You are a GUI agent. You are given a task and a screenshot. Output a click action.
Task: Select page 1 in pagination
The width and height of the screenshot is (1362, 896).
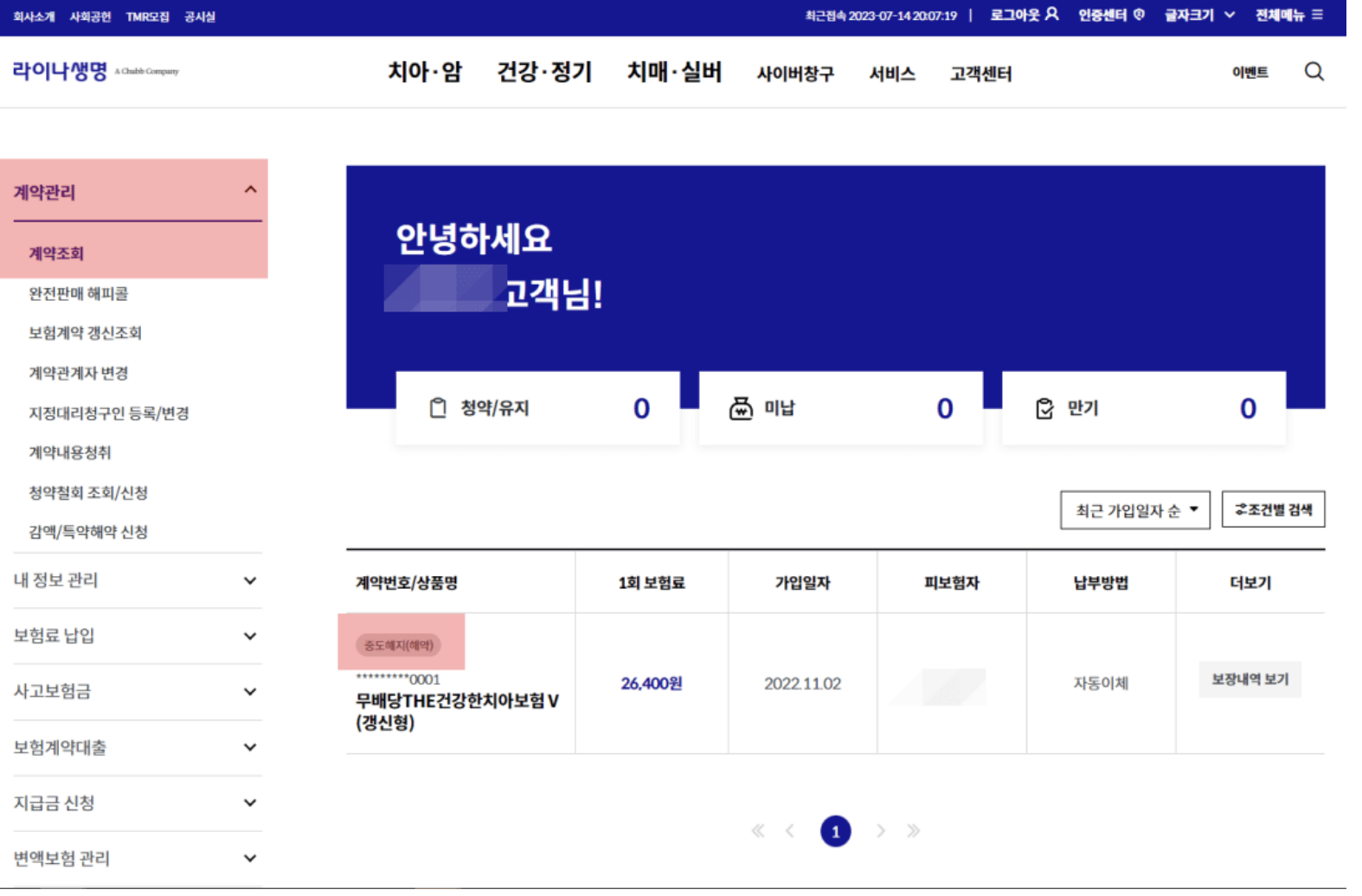835,831
